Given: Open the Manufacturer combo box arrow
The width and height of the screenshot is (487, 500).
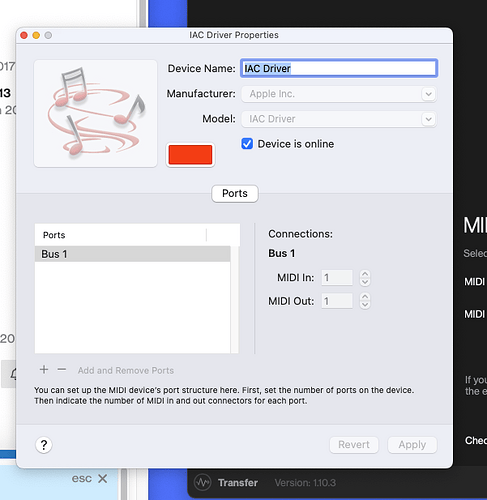Looking at the screenshot, I should [429, 94].
